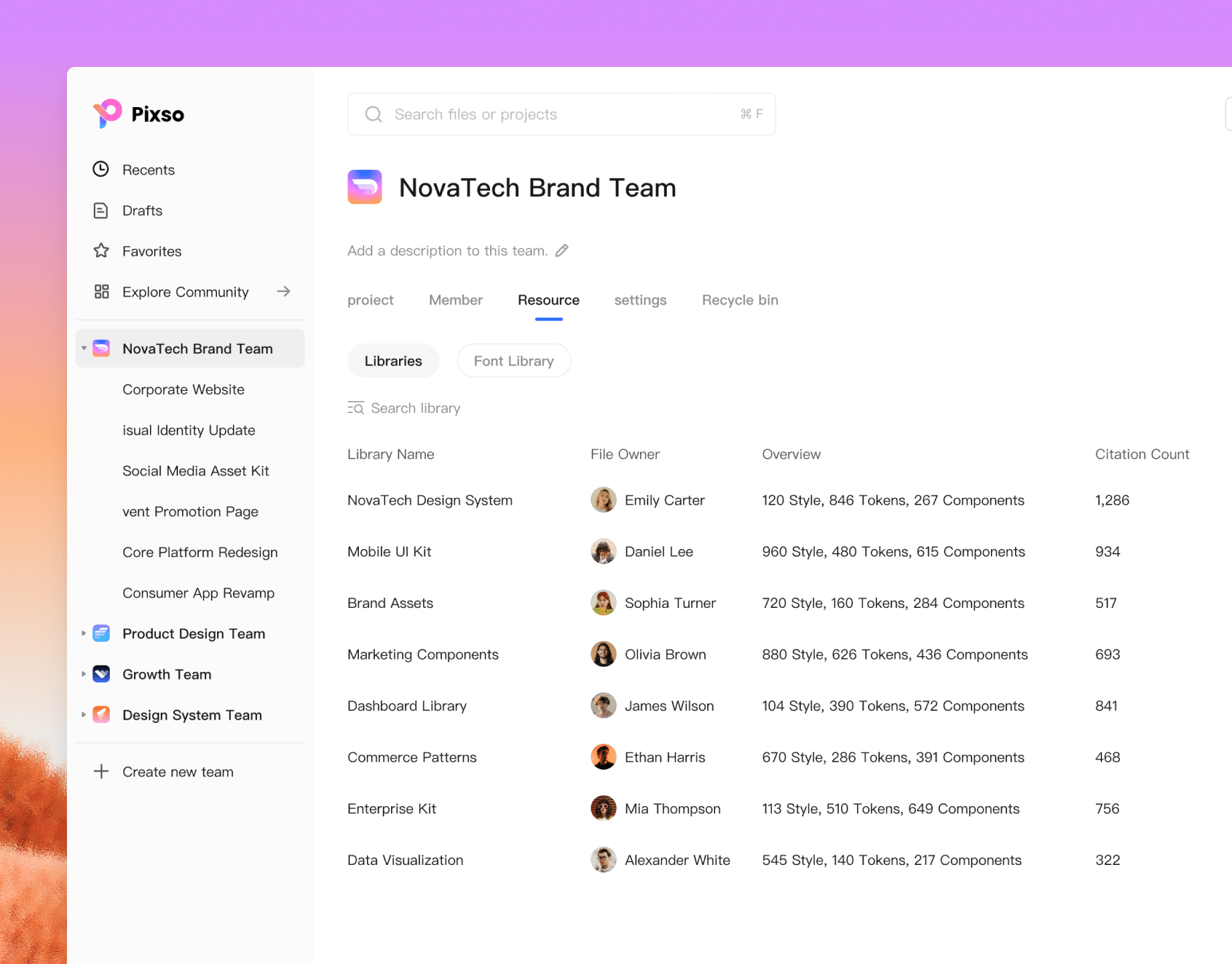Image resolution: width=1232 pixels, height=964 pixels.
Task: Click the Explore Community grid icon
Action: [x=101, y=292]
